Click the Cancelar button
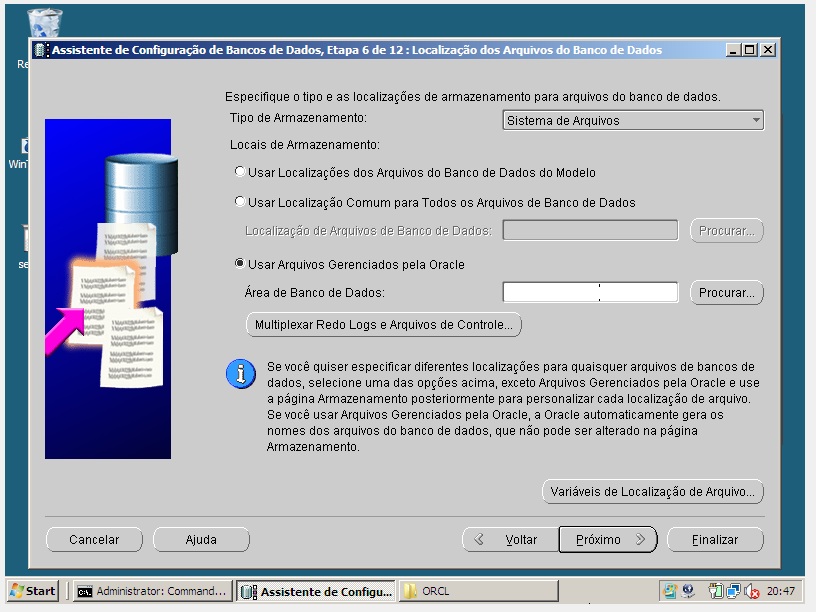This screenshot has height=612, width=816. click(94, 540)
